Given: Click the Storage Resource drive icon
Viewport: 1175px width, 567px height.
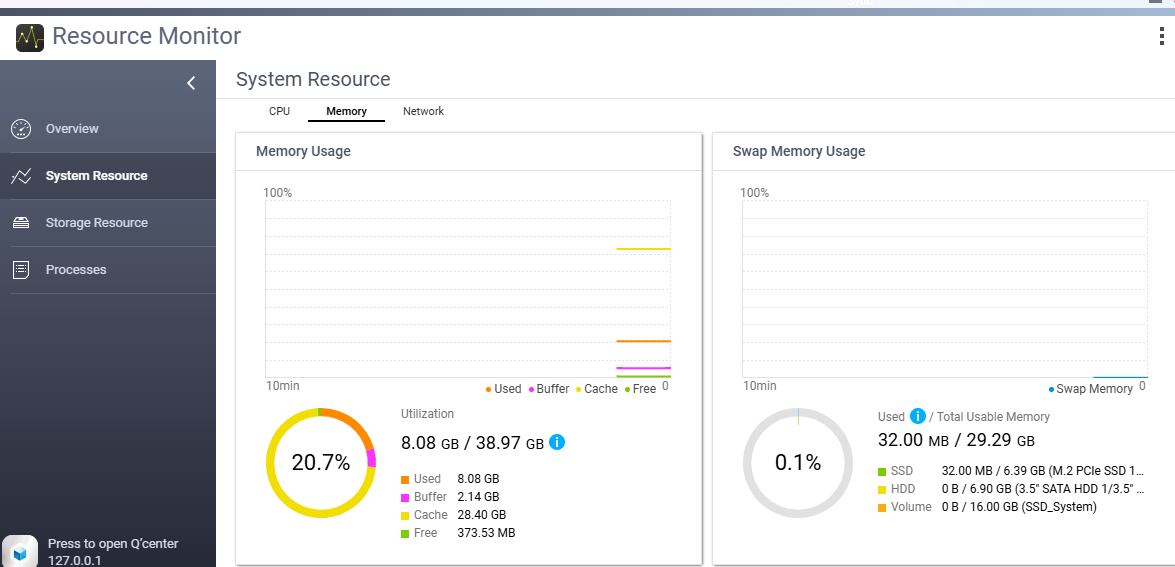Looking at the screenshot, I should [21, 223].
